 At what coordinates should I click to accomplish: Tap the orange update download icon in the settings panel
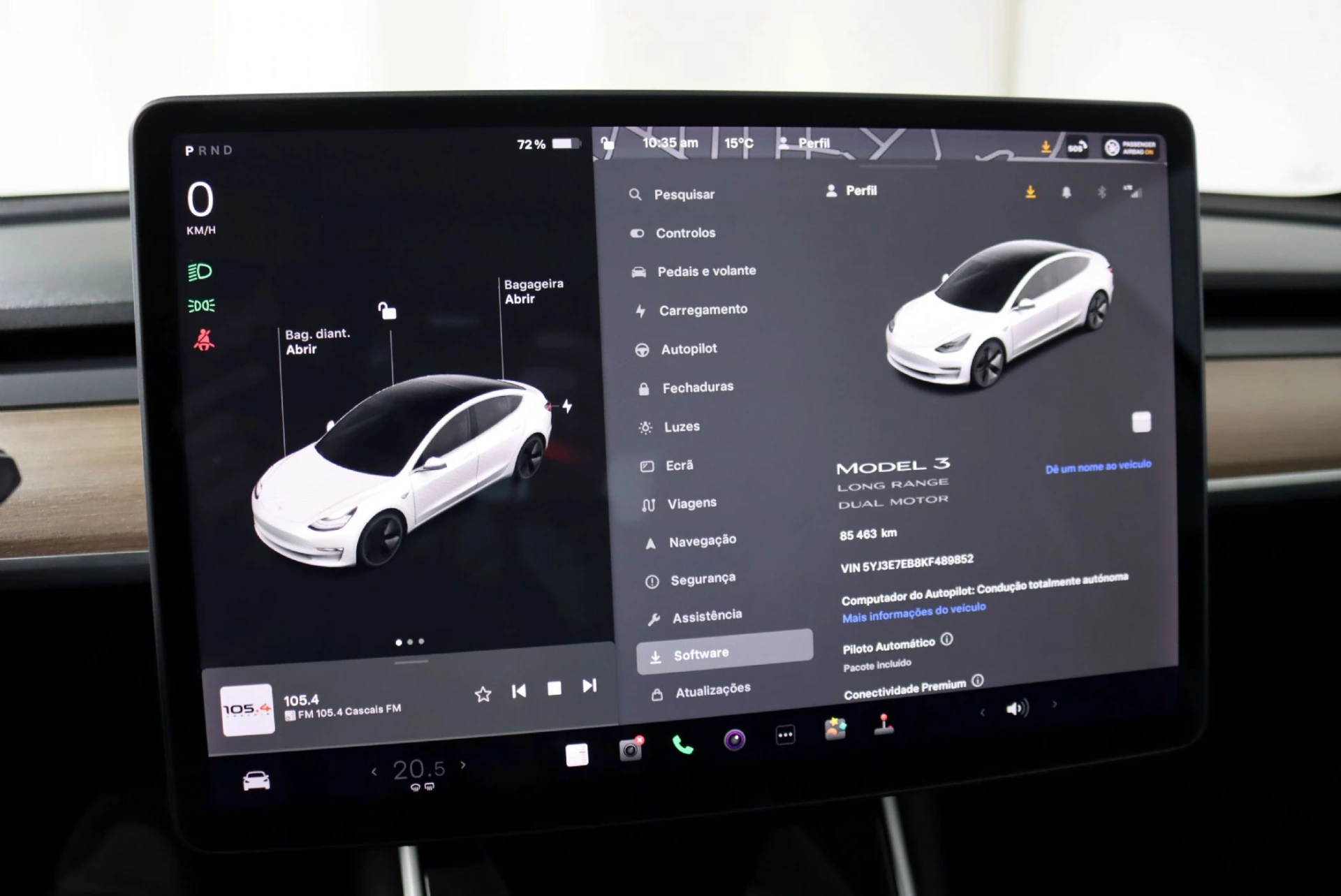(x=1030, y=192)
